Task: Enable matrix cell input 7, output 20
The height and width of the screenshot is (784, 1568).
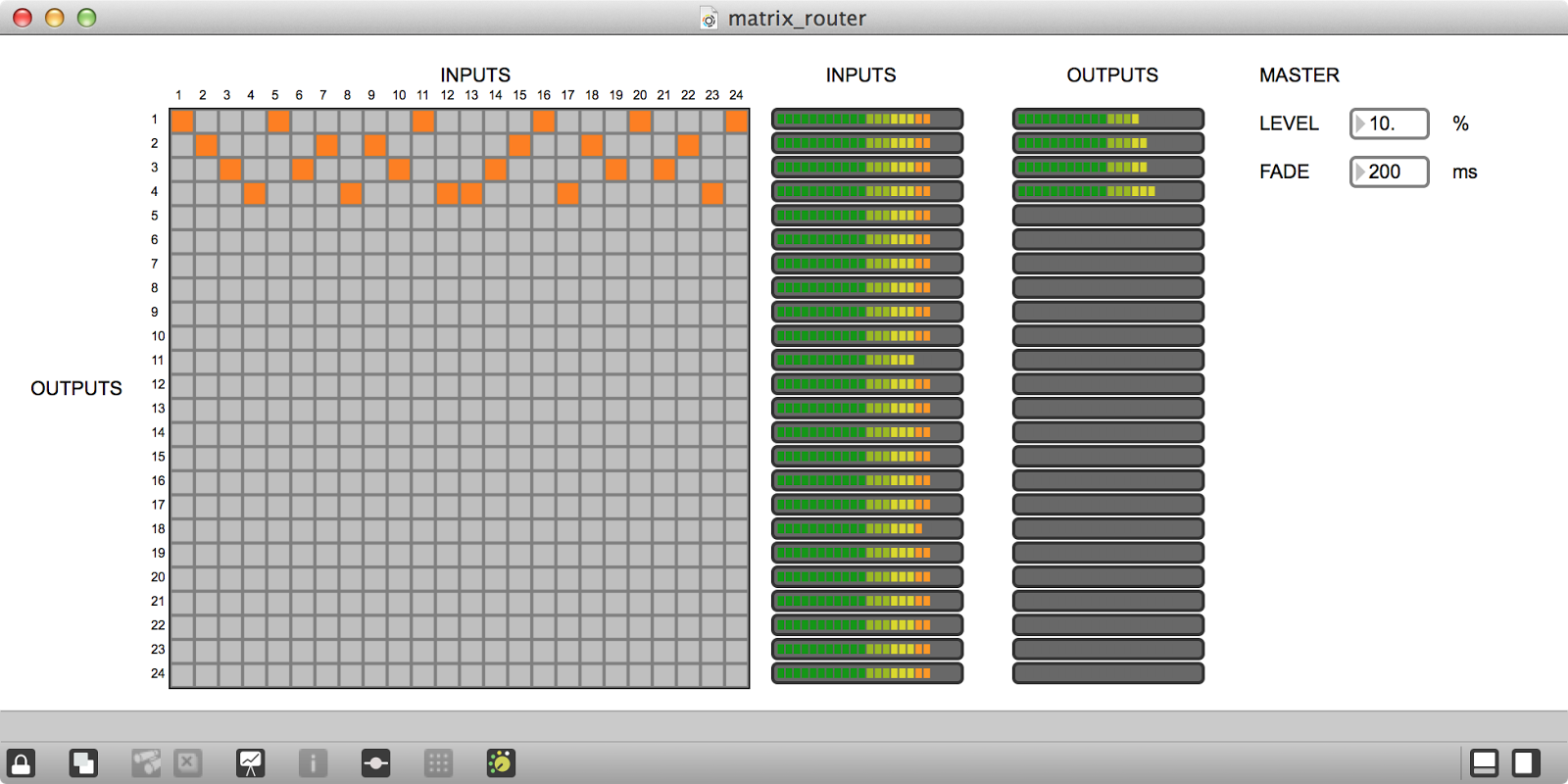Action: point(326,579)
